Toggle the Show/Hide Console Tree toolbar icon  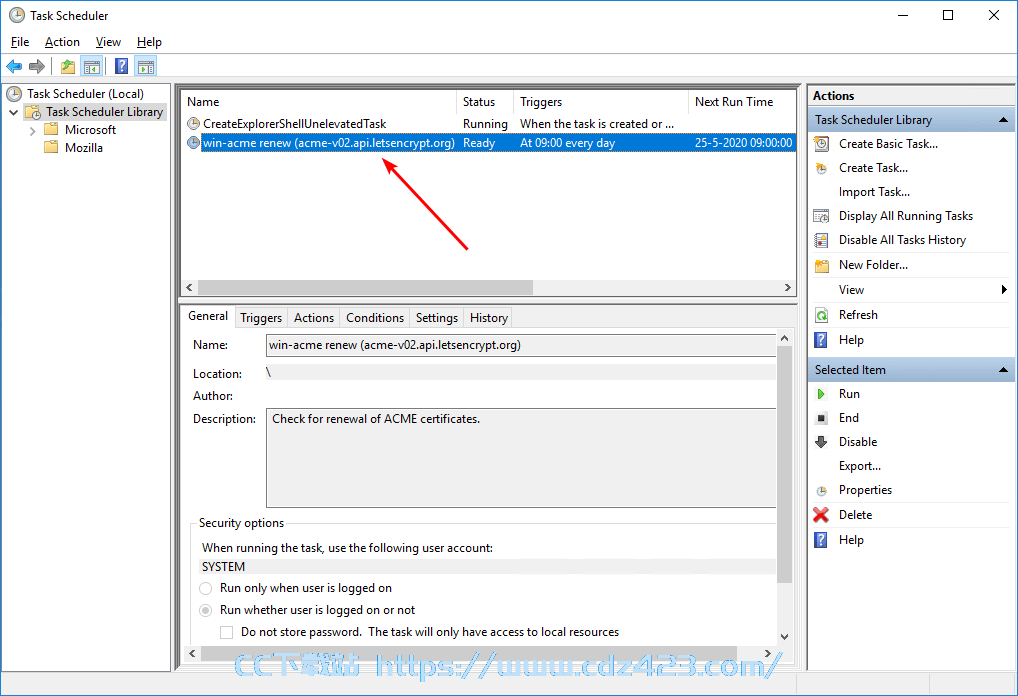point(92,66)
